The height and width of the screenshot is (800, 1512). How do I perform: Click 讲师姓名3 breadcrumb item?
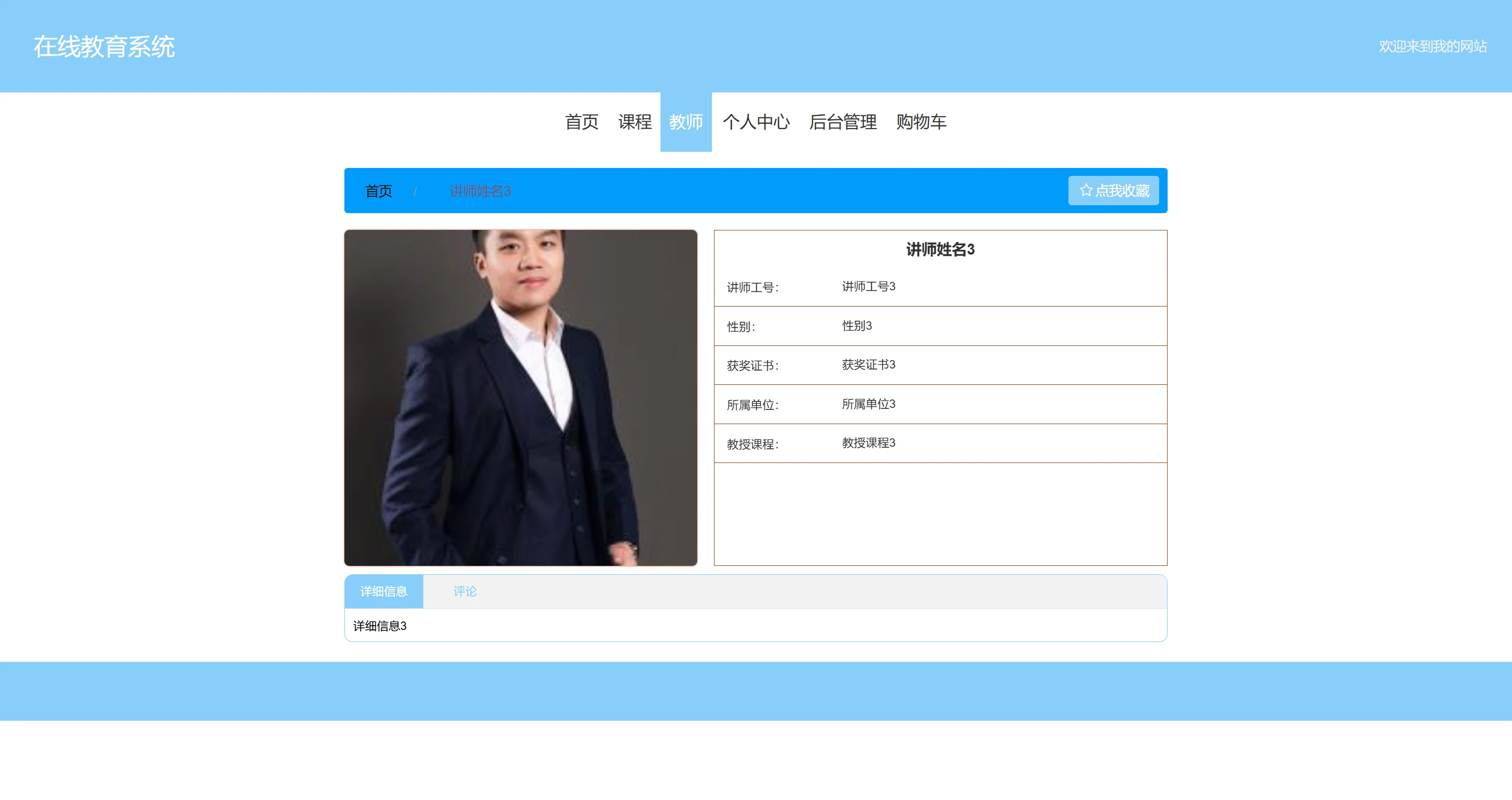(x=480, y=191)
